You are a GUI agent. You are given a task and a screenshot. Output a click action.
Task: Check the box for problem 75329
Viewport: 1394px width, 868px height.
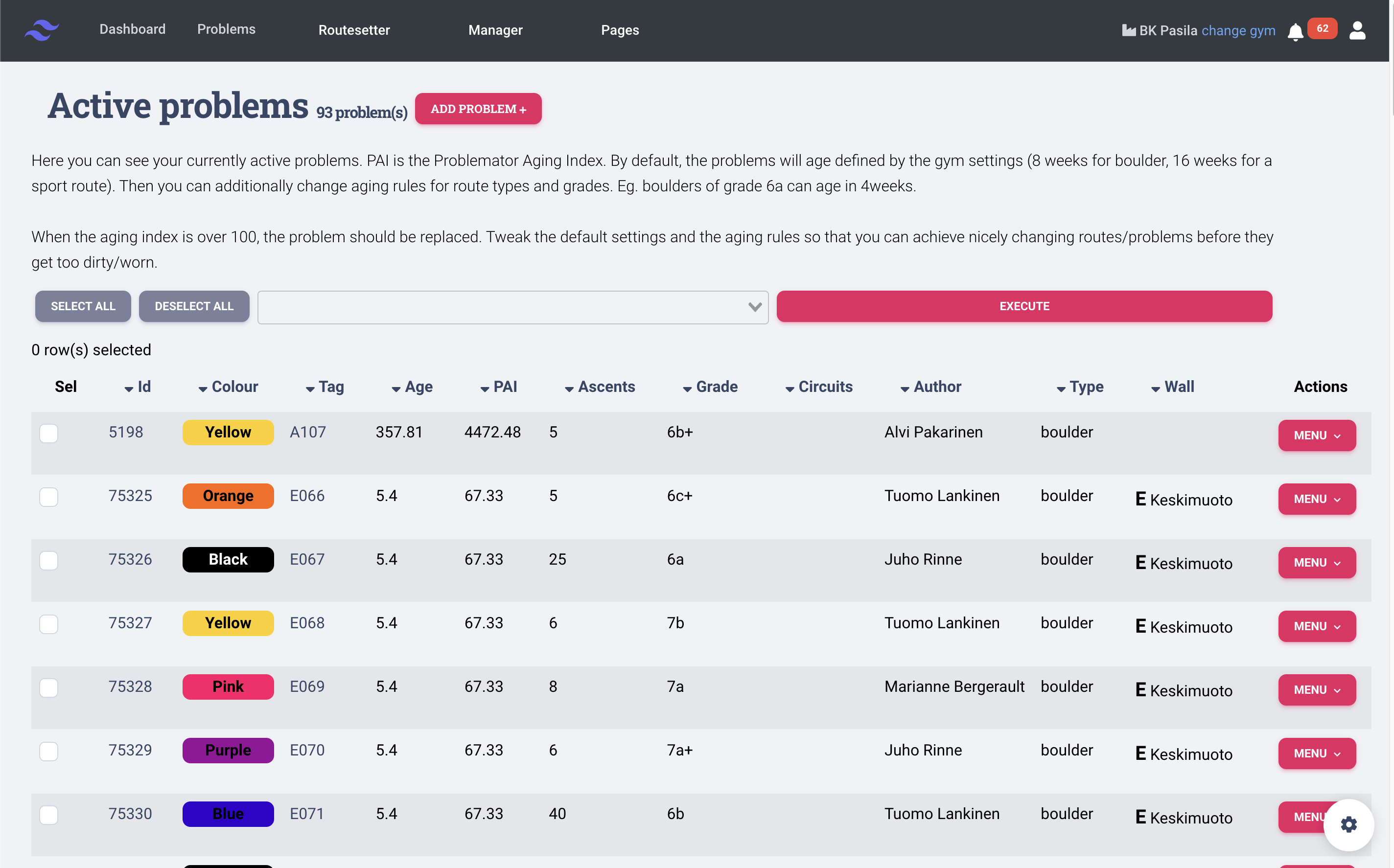pos(49,751)
